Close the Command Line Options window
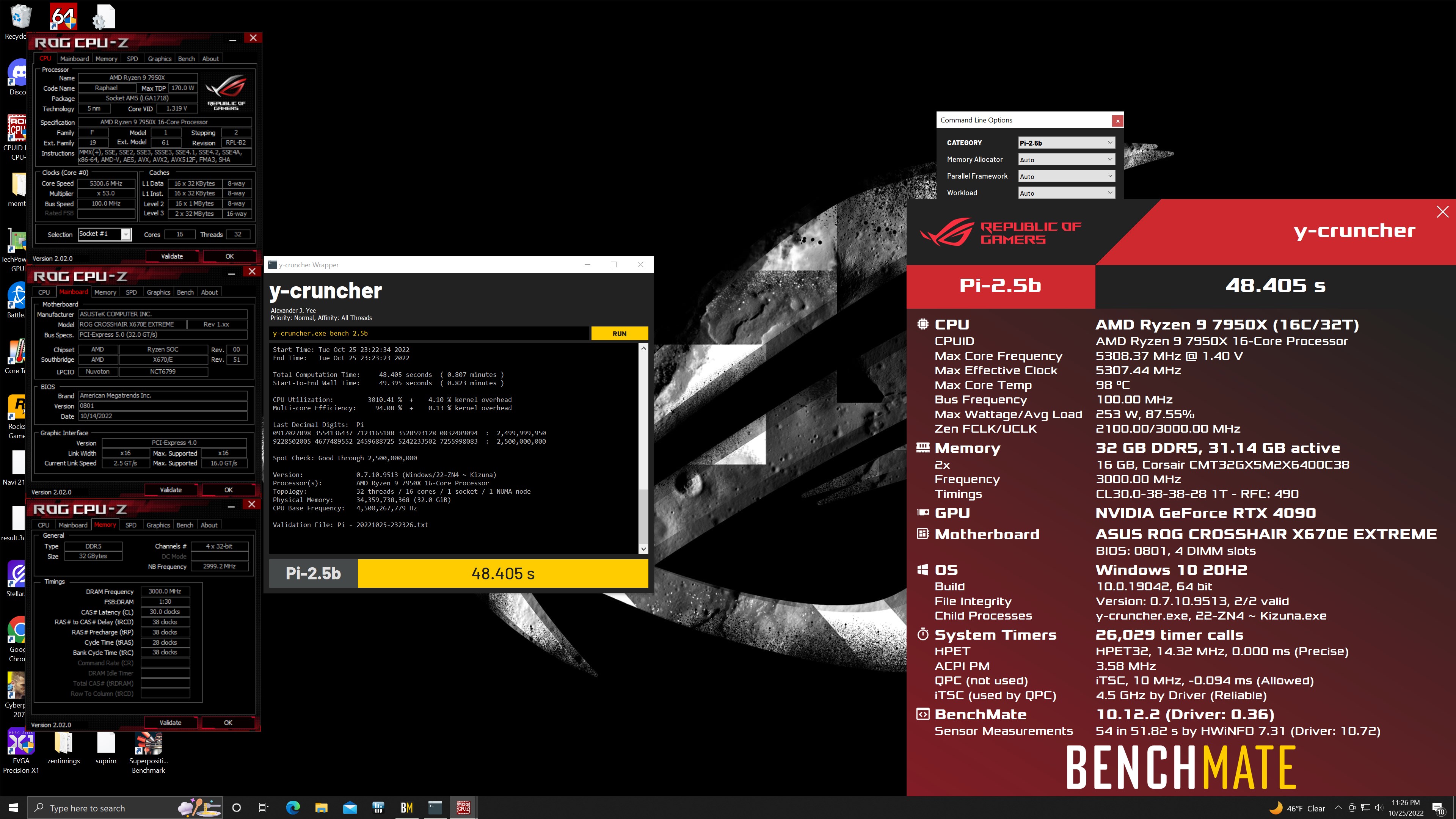The width and height of the screenshot is (1456, 819). 1117,121
